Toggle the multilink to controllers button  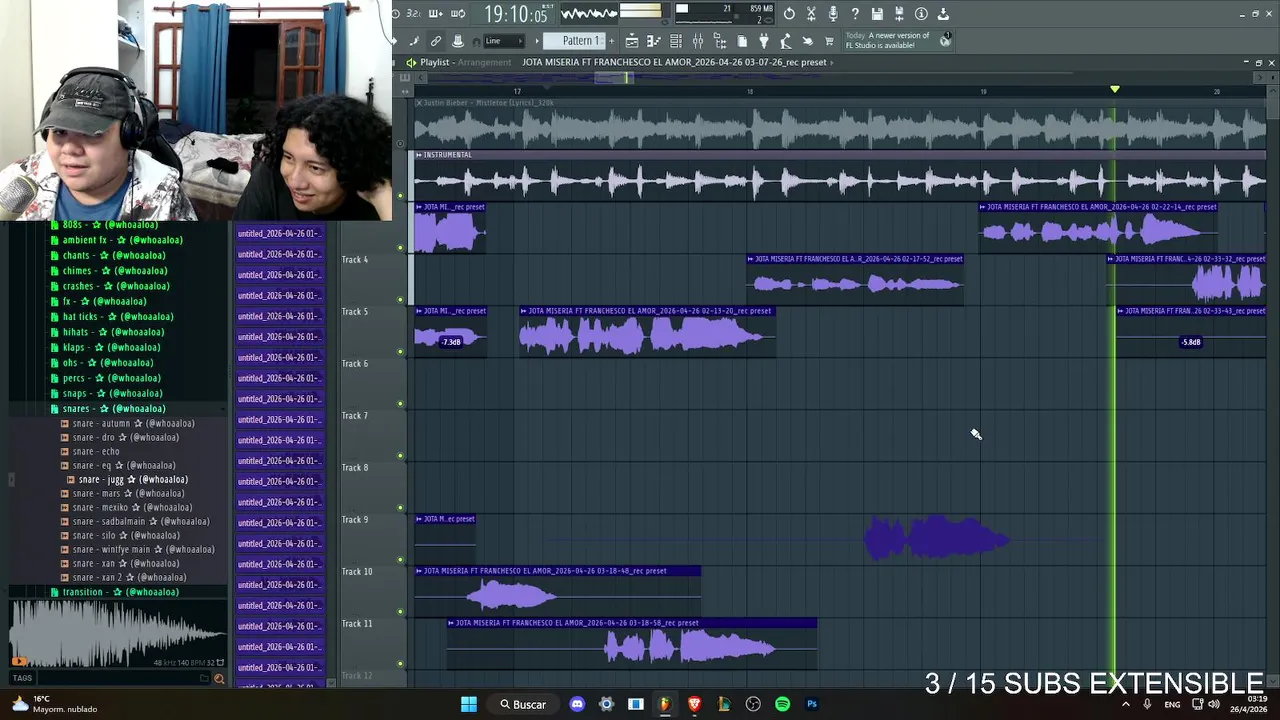(x=436, y=41)
